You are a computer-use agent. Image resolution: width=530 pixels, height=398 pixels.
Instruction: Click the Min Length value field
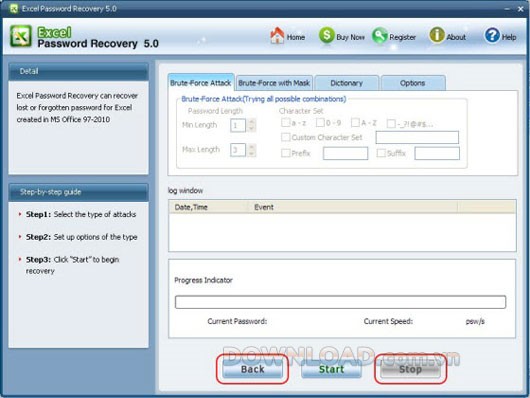(x=238, y=125)
